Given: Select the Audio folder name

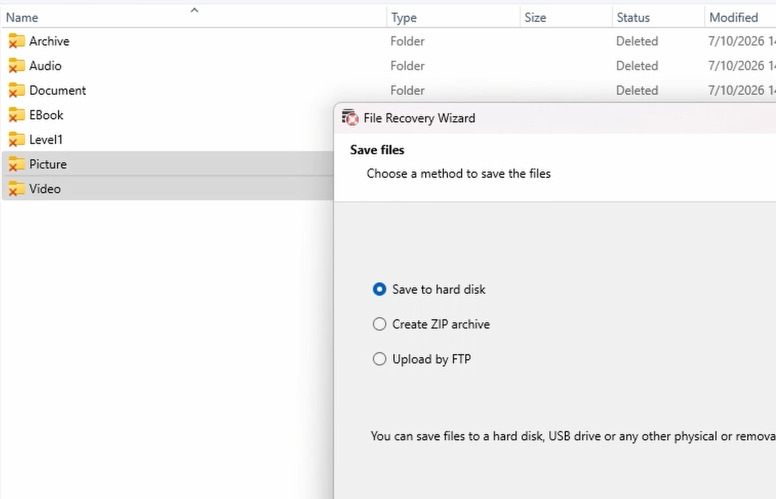Looking at the screenshot, I should click(45, 66).
